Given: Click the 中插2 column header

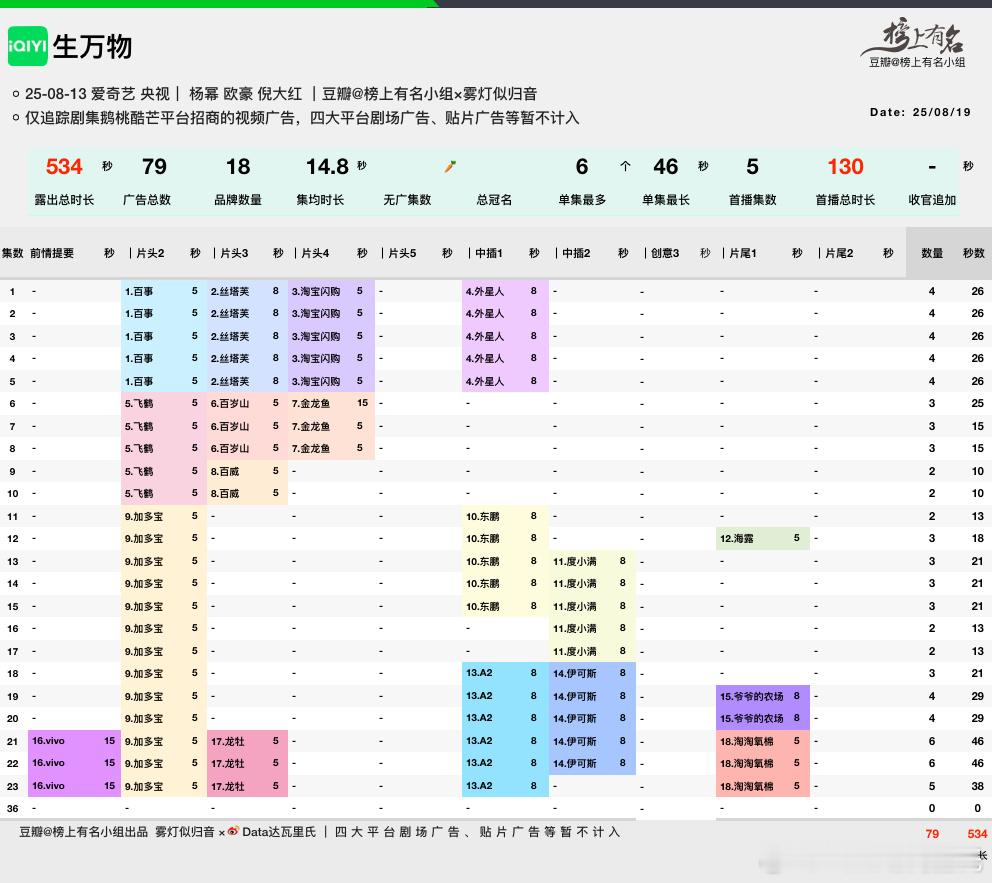Looking at the screenshot, I should pos(576,253).
